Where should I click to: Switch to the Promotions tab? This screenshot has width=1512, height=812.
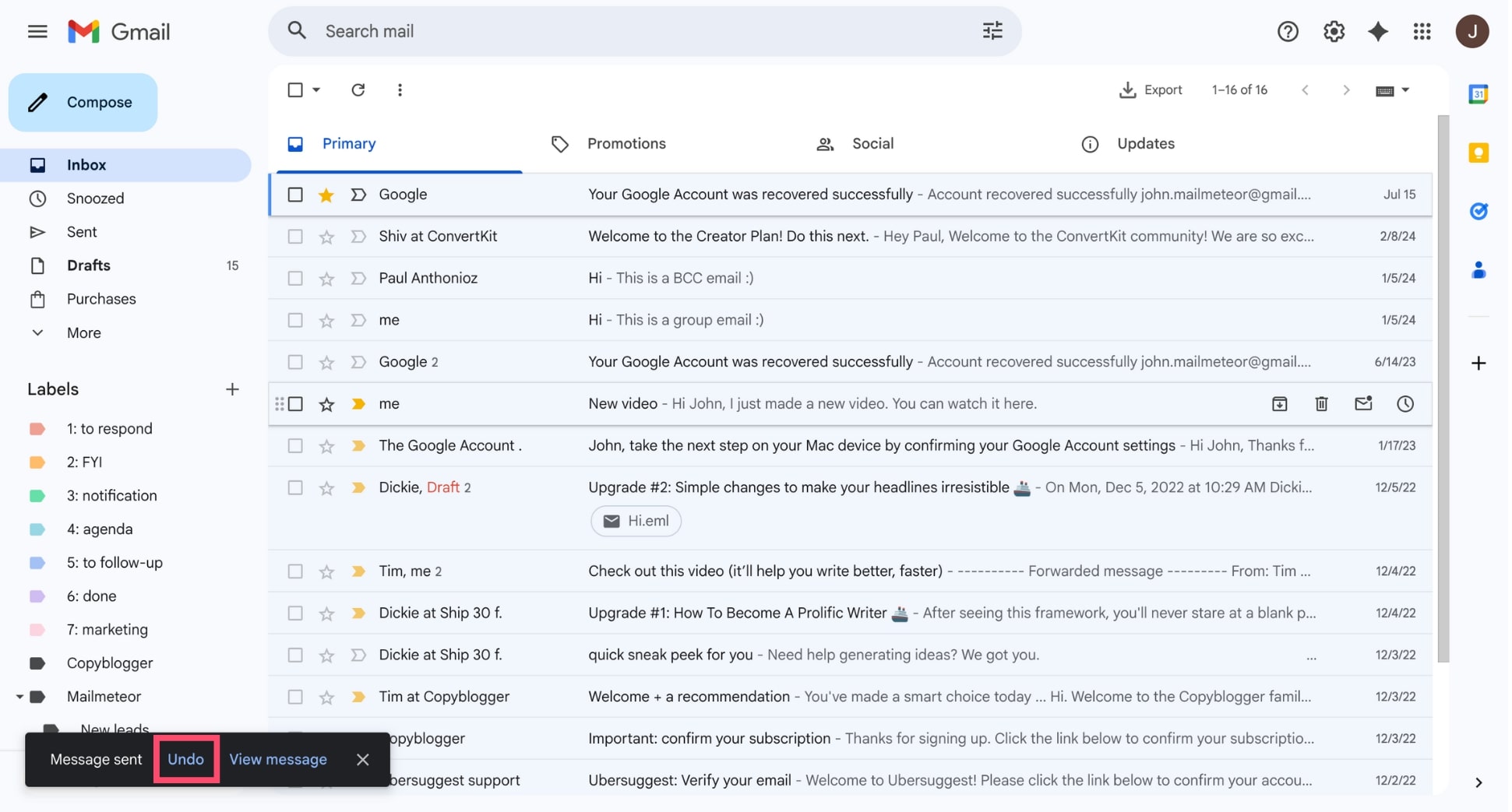(626, 143)
